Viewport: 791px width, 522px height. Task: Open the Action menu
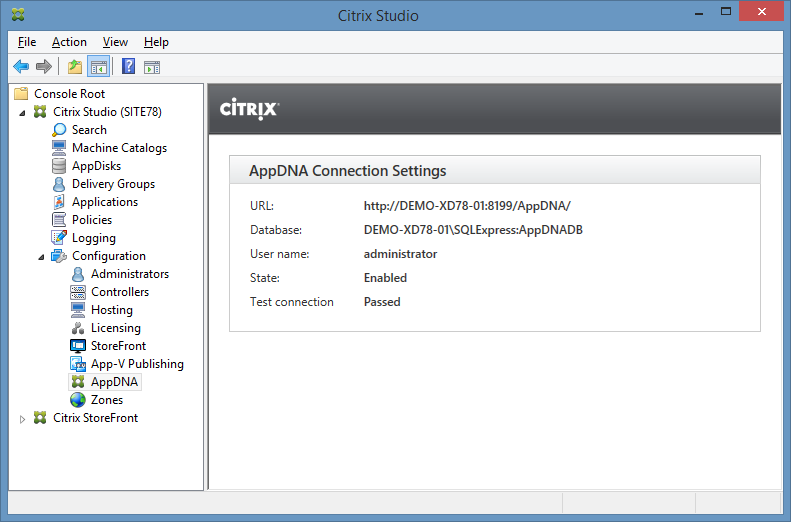69,42
